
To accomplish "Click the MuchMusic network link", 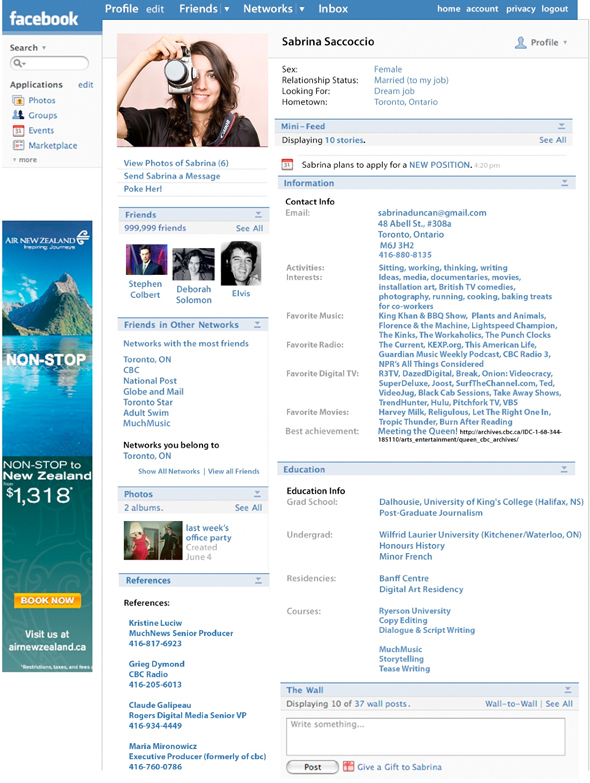I will (x=147, y=423).
